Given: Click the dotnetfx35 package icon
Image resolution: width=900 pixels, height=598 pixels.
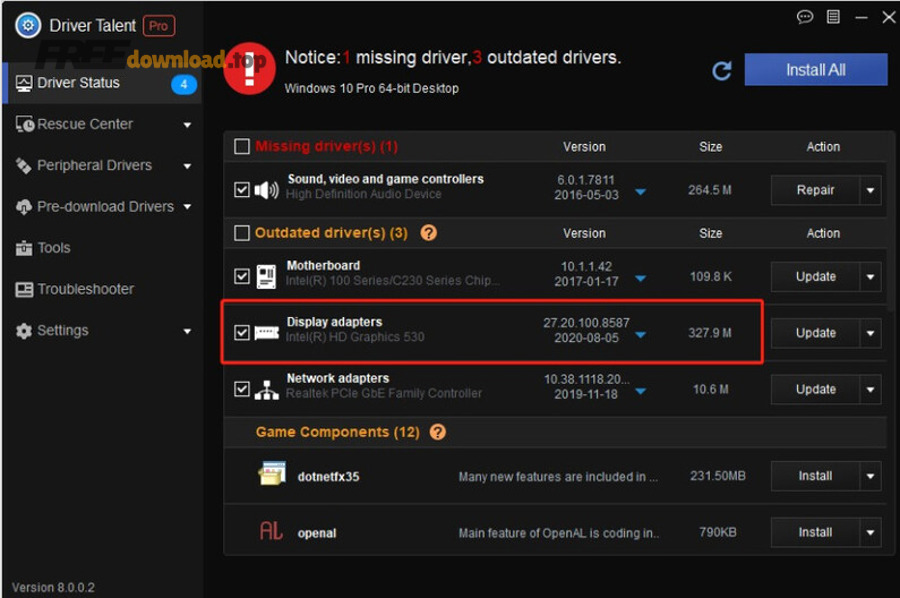Looking at the screenshot, I should (x=272, y=474).
